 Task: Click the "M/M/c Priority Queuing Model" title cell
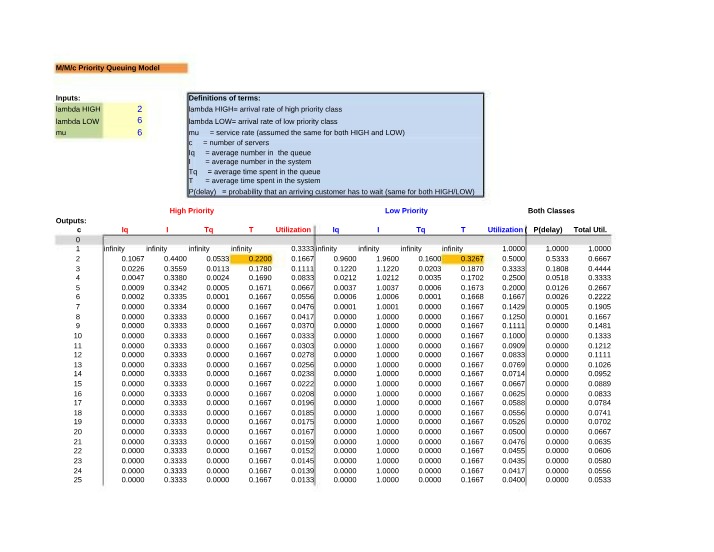[x=121, y=68]
